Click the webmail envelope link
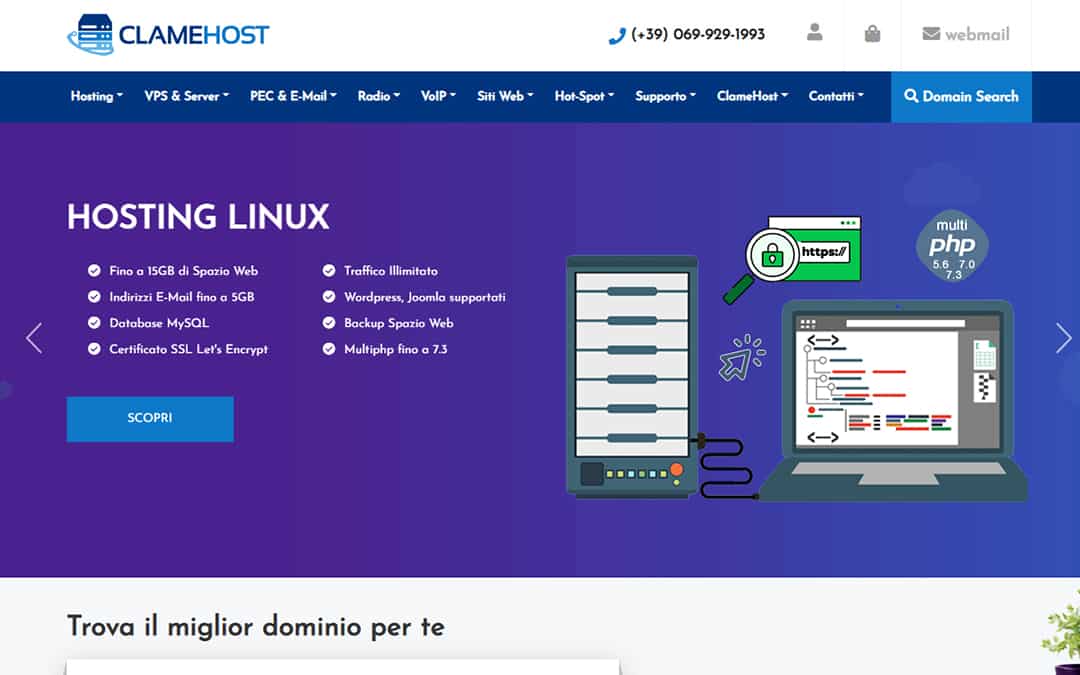Screen dimensions: 1080x675 [965, 34]
